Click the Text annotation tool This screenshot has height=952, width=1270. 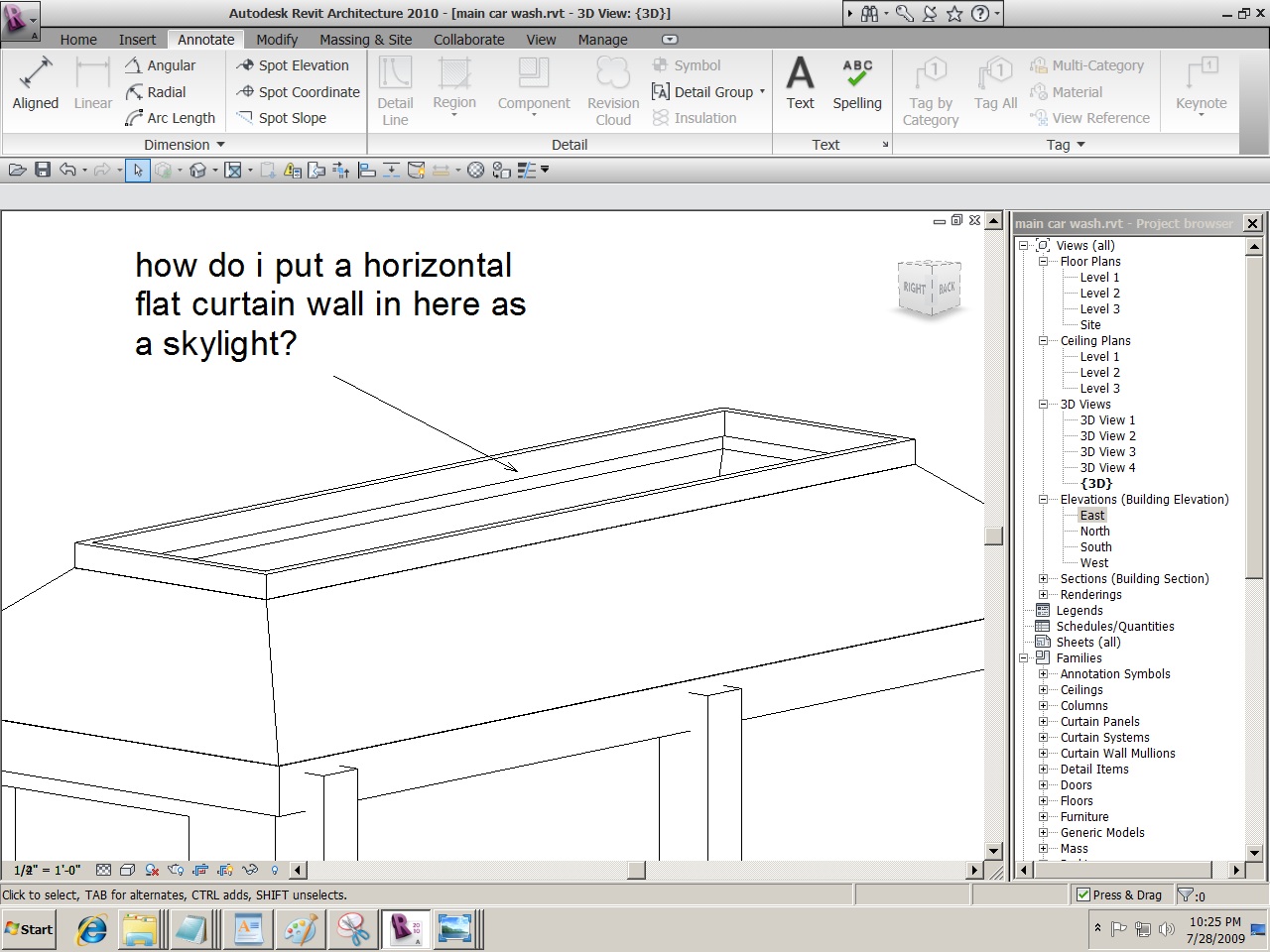pyautogui.click(x=800, y=84)
